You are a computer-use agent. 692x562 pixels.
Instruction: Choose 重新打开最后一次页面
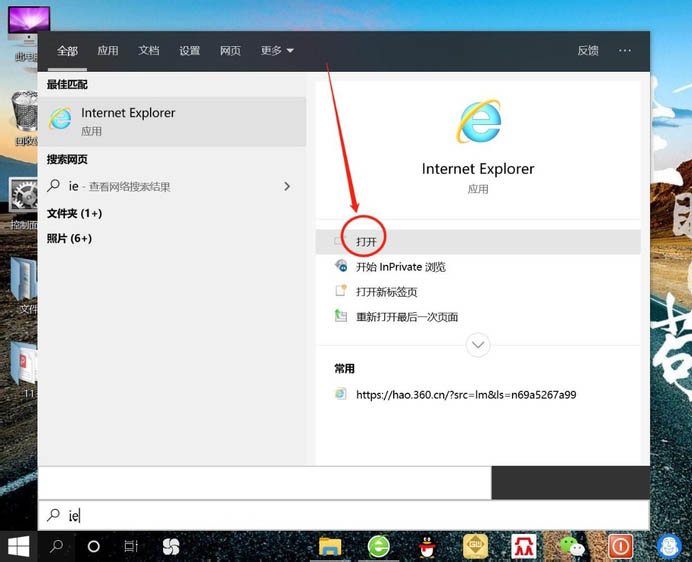coord(478,317)
